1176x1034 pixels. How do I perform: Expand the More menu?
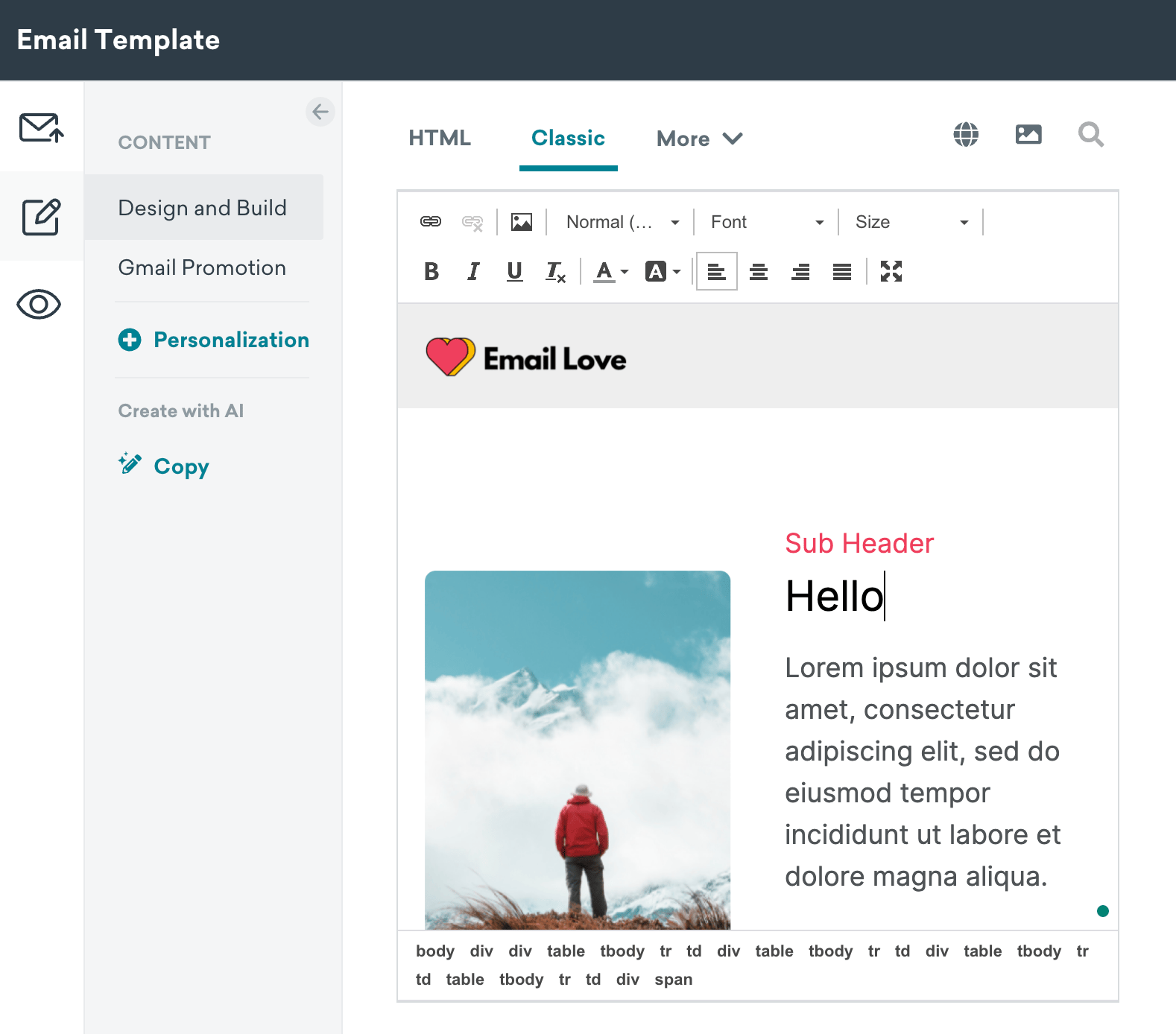[699, 139]
